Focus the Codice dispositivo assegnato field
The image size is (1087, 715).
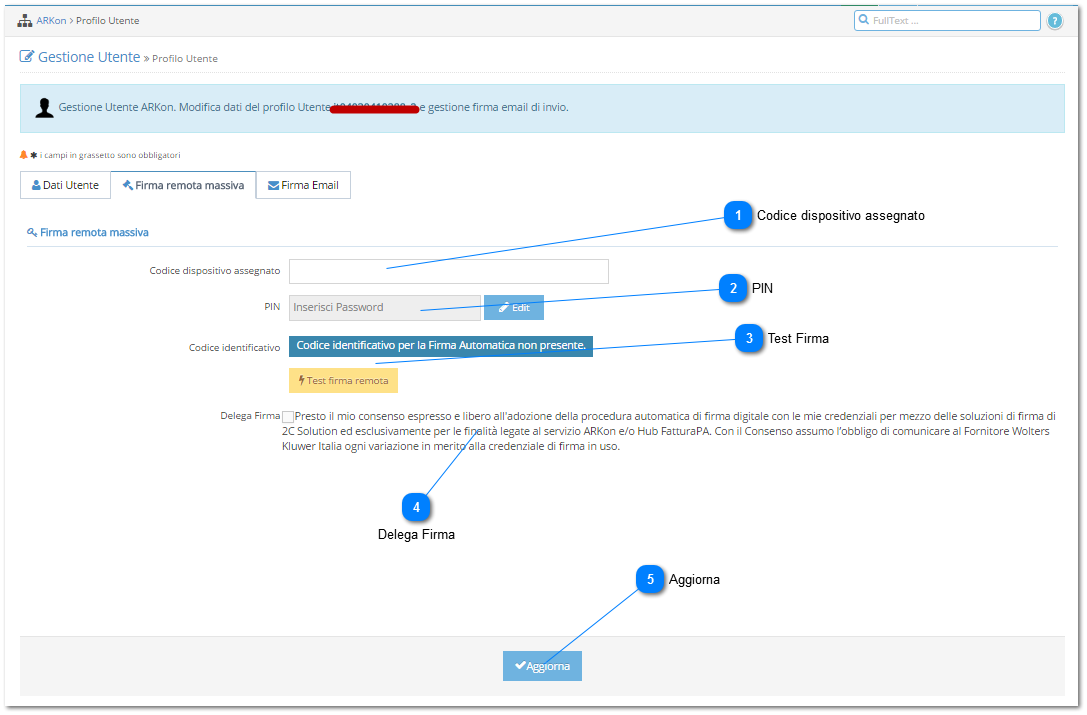coord(449,271)
